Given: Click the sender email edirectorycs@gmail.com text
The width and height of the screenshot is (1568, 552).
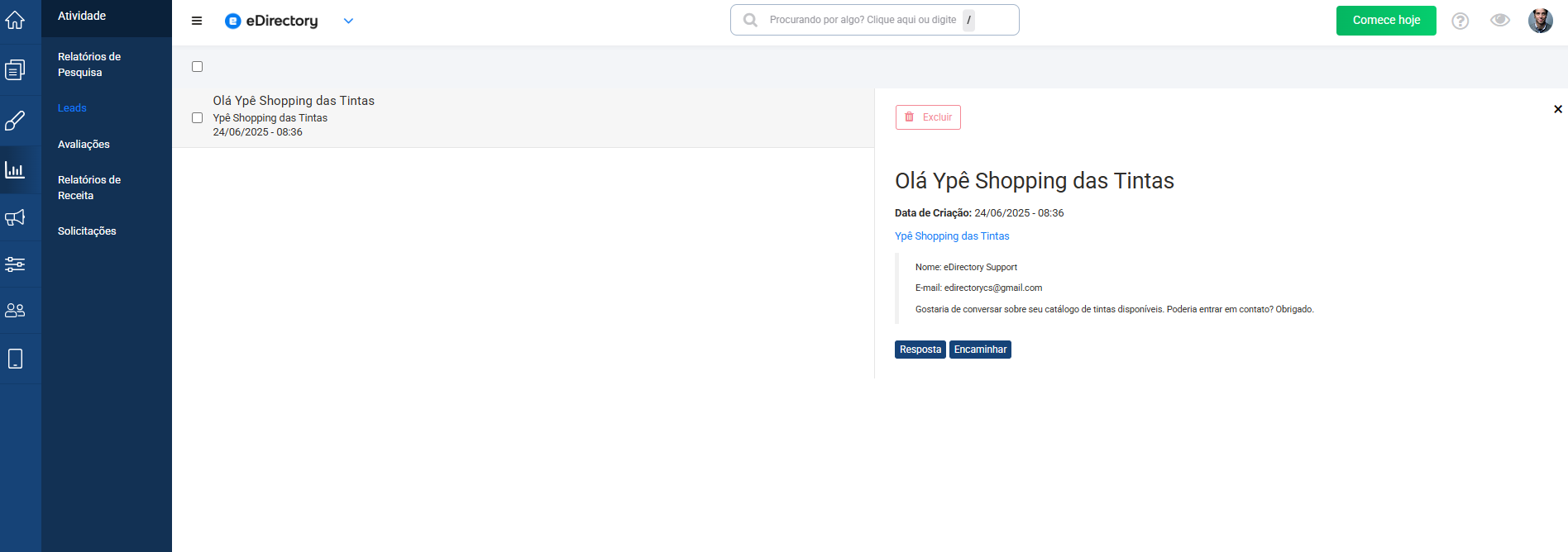Looking at the screenshot, I should pos(993,288).
